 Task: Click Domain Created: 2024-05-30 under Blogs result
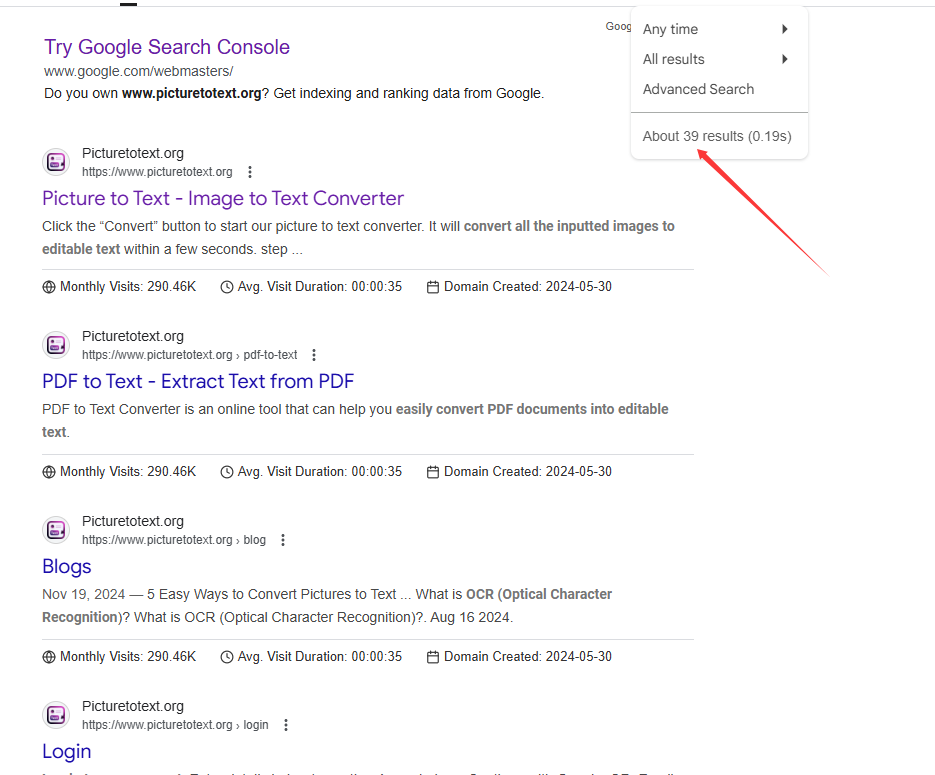click(x=528, y=656)
